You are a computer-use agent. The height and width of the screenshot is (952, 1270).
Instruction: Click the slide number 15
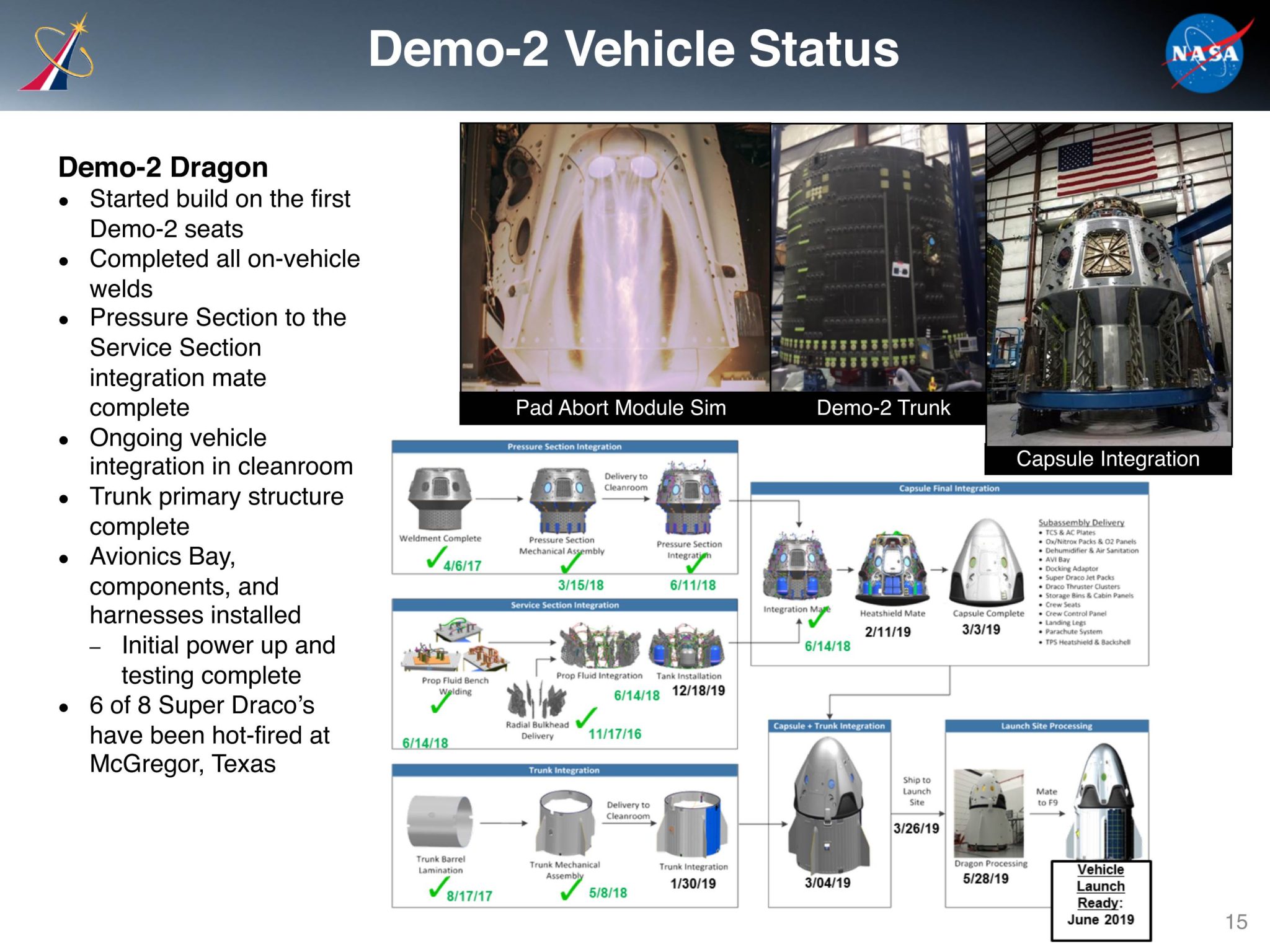[x=1236, y=922]
